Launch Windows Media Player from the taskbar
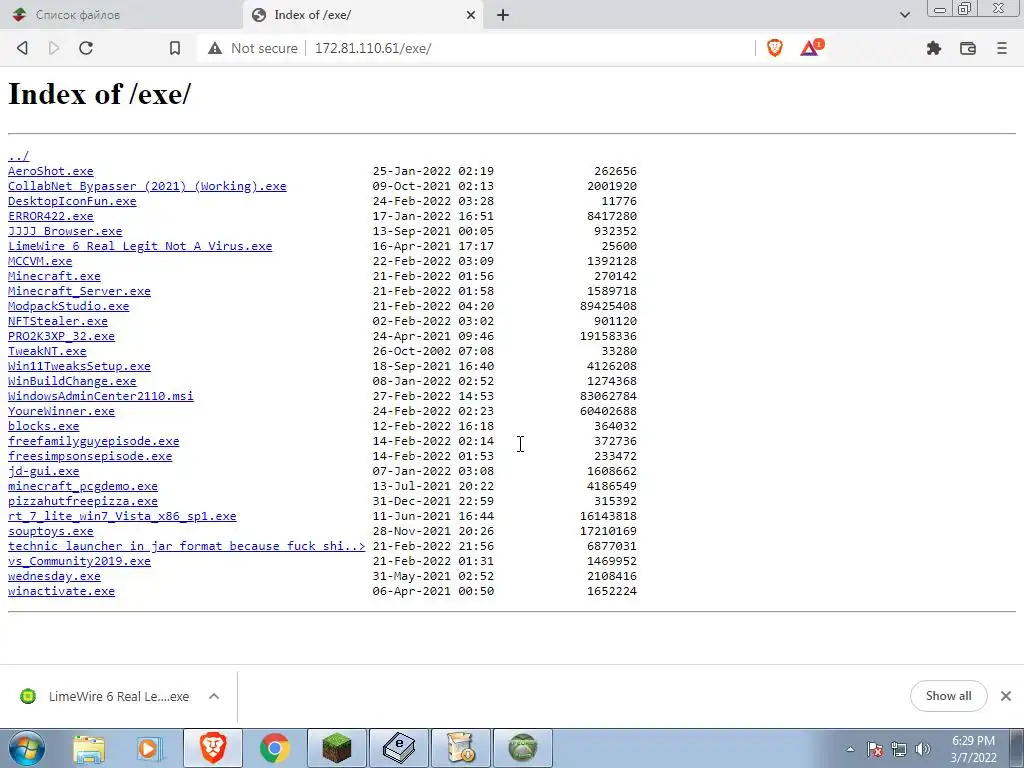Image resolution: width=1024 pixels, height=768 pixels. tap(151, 748)
